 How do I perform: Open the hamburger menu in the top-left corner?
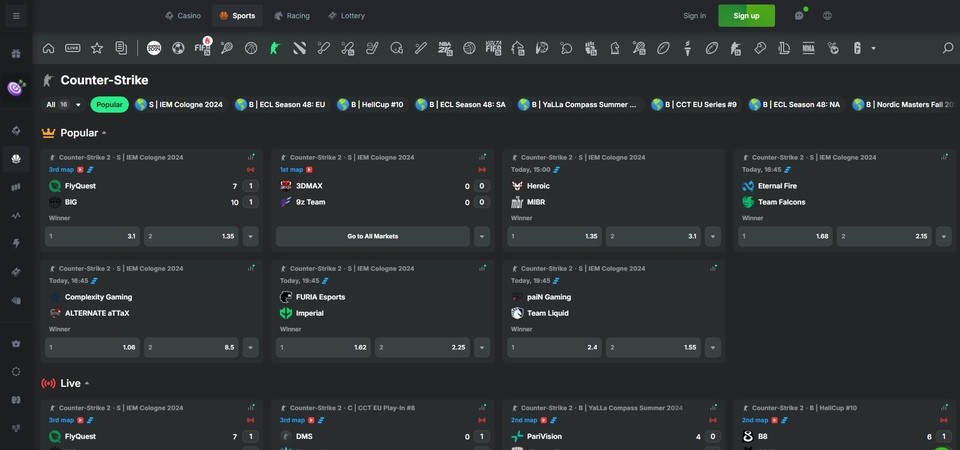[16, 16]
